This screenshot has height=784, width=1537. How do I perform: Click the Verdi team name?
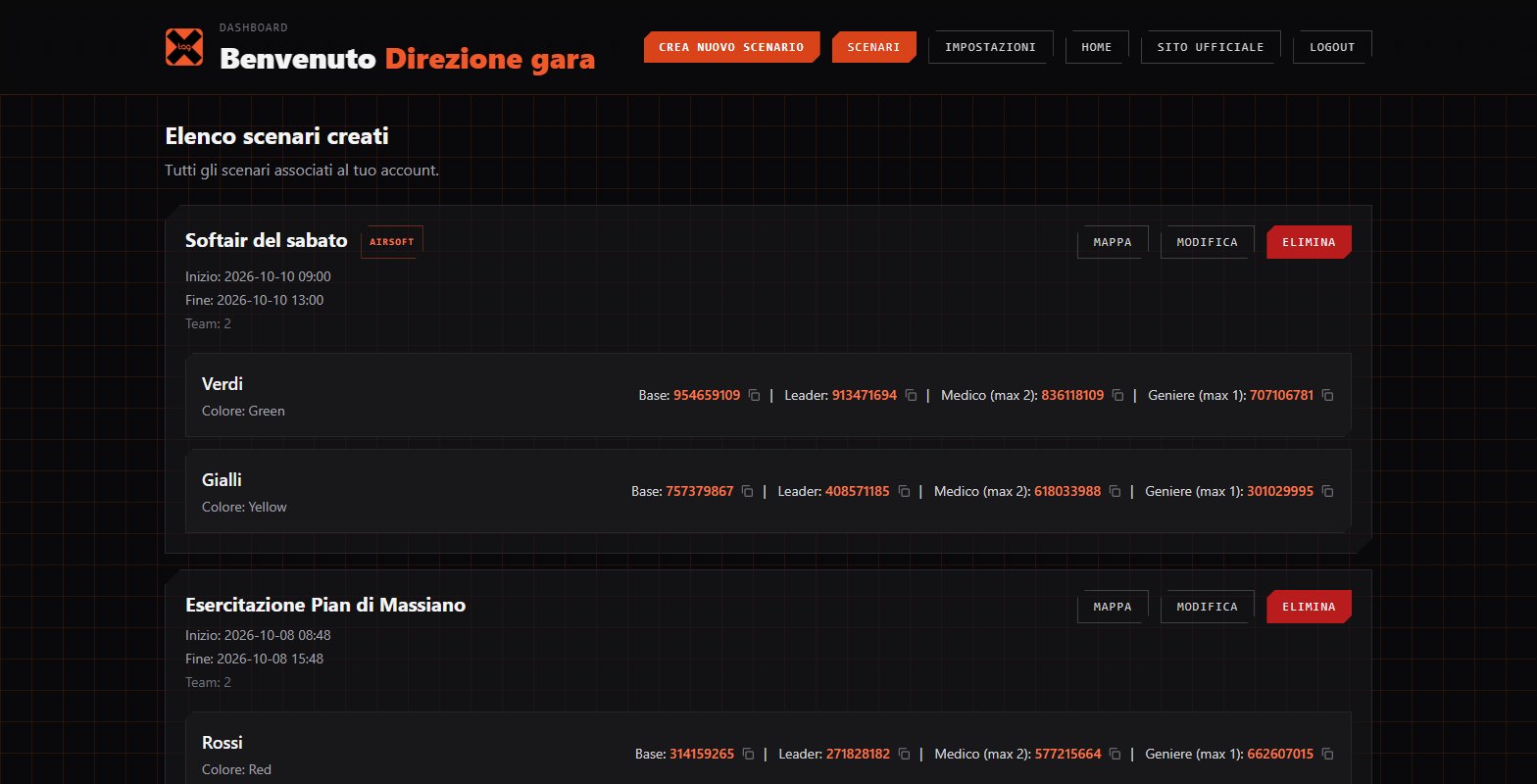click(223, 384)
